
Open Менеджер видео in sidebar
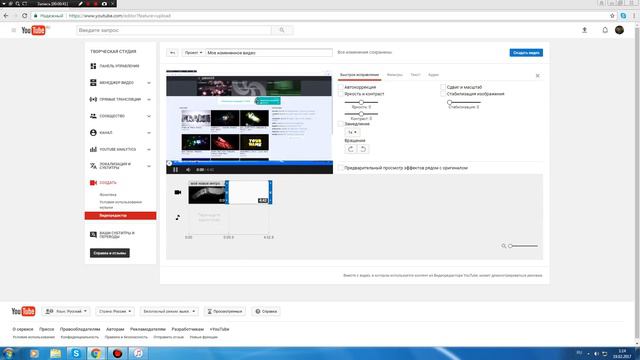(116, 83)
